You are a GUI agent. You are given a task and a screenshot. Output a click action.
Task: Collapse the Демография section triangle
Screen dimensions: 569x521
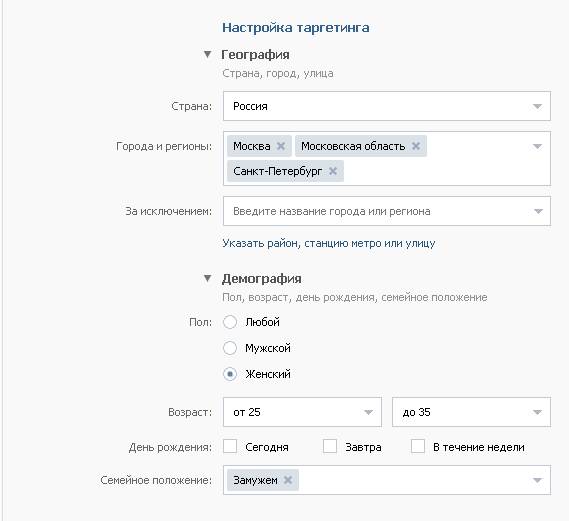pyautogui.click(x=207, y=278)
